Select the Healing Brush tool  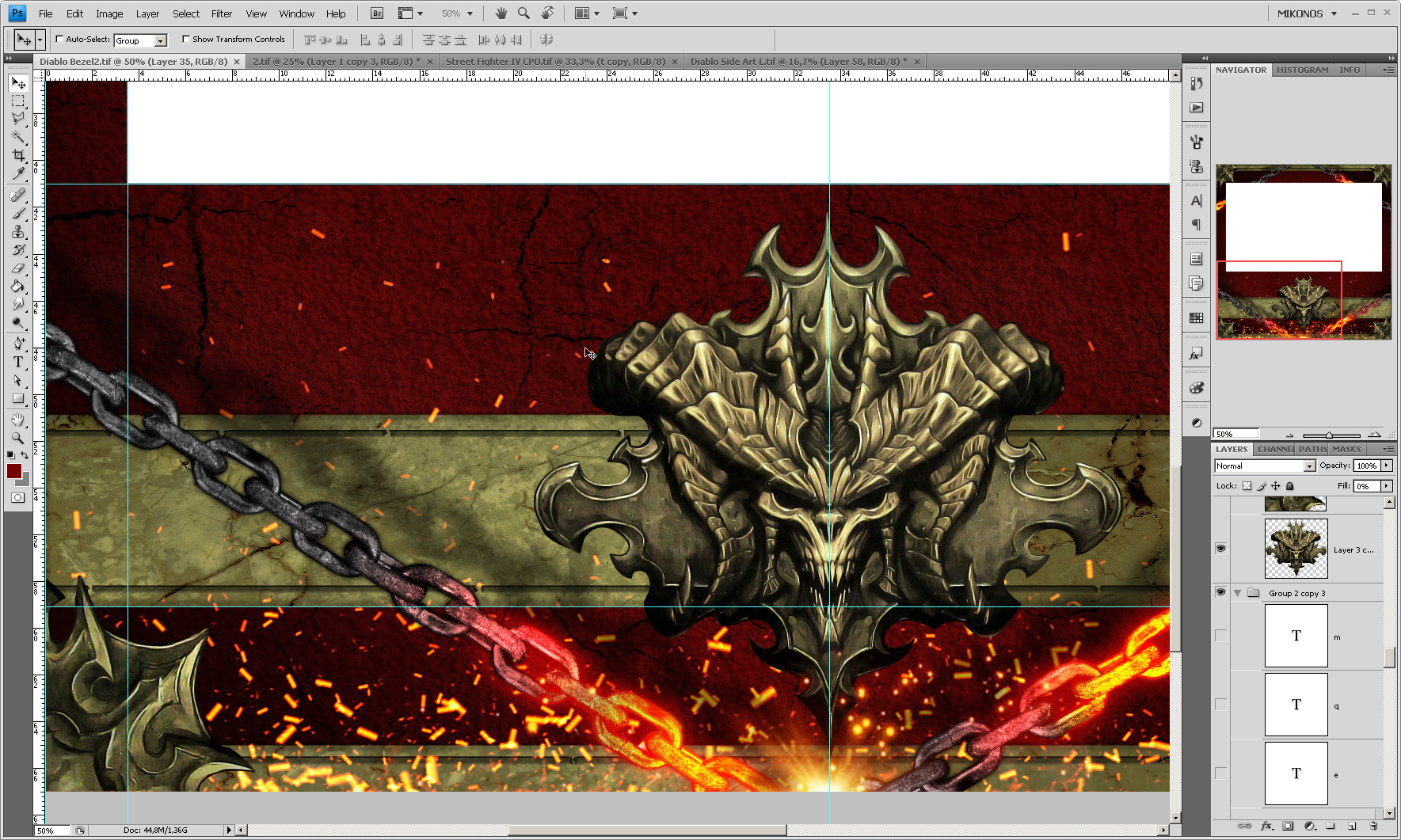click(18, 195)
